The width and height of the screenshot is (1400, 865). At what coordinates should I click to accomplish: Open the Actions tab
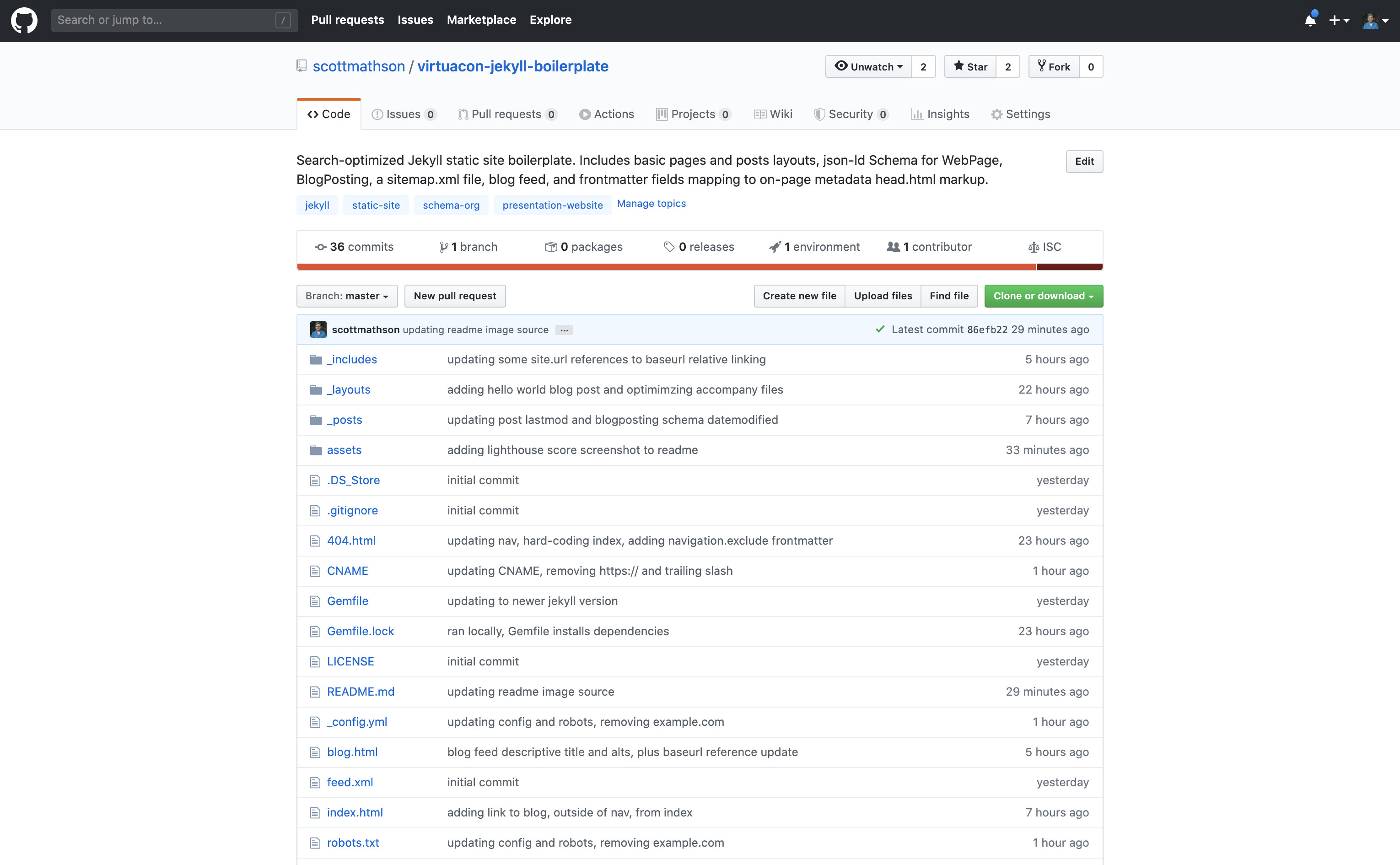coord(606,114)
